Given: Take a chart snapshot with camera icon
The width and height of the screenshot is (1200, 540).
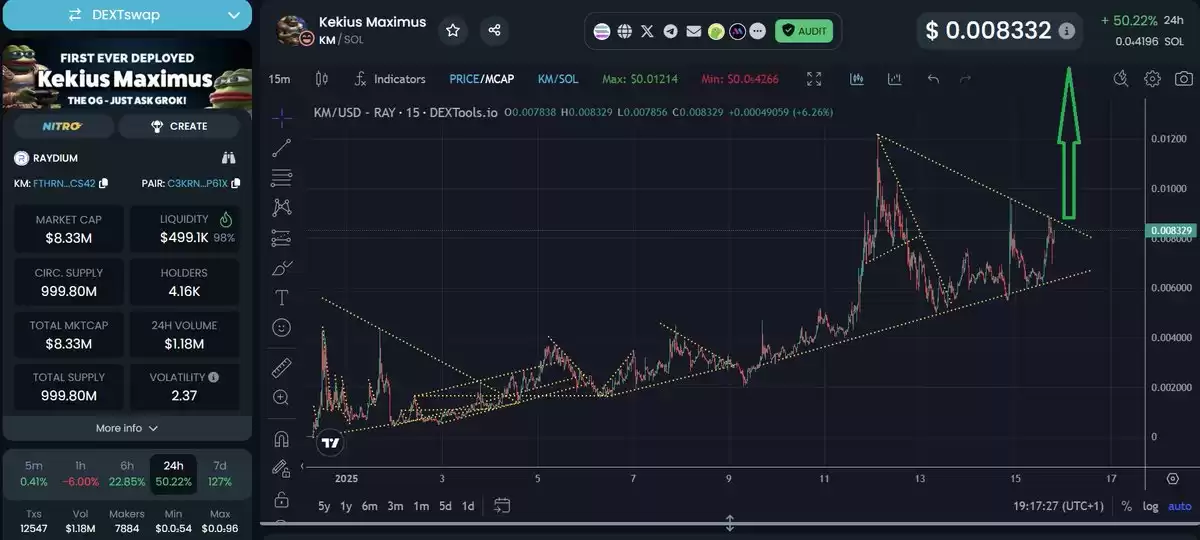Looking at the screenshot, I should [1183, 79].
